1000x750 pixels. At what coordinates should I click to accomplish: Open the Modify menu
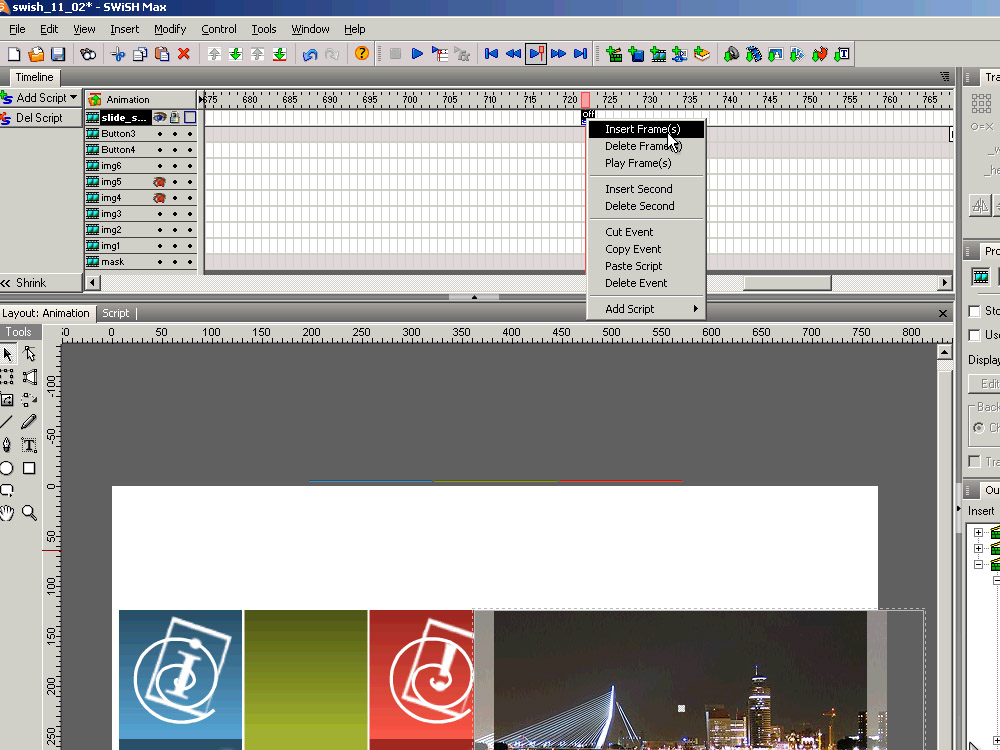pyautogui.click(x=170, y=29)
